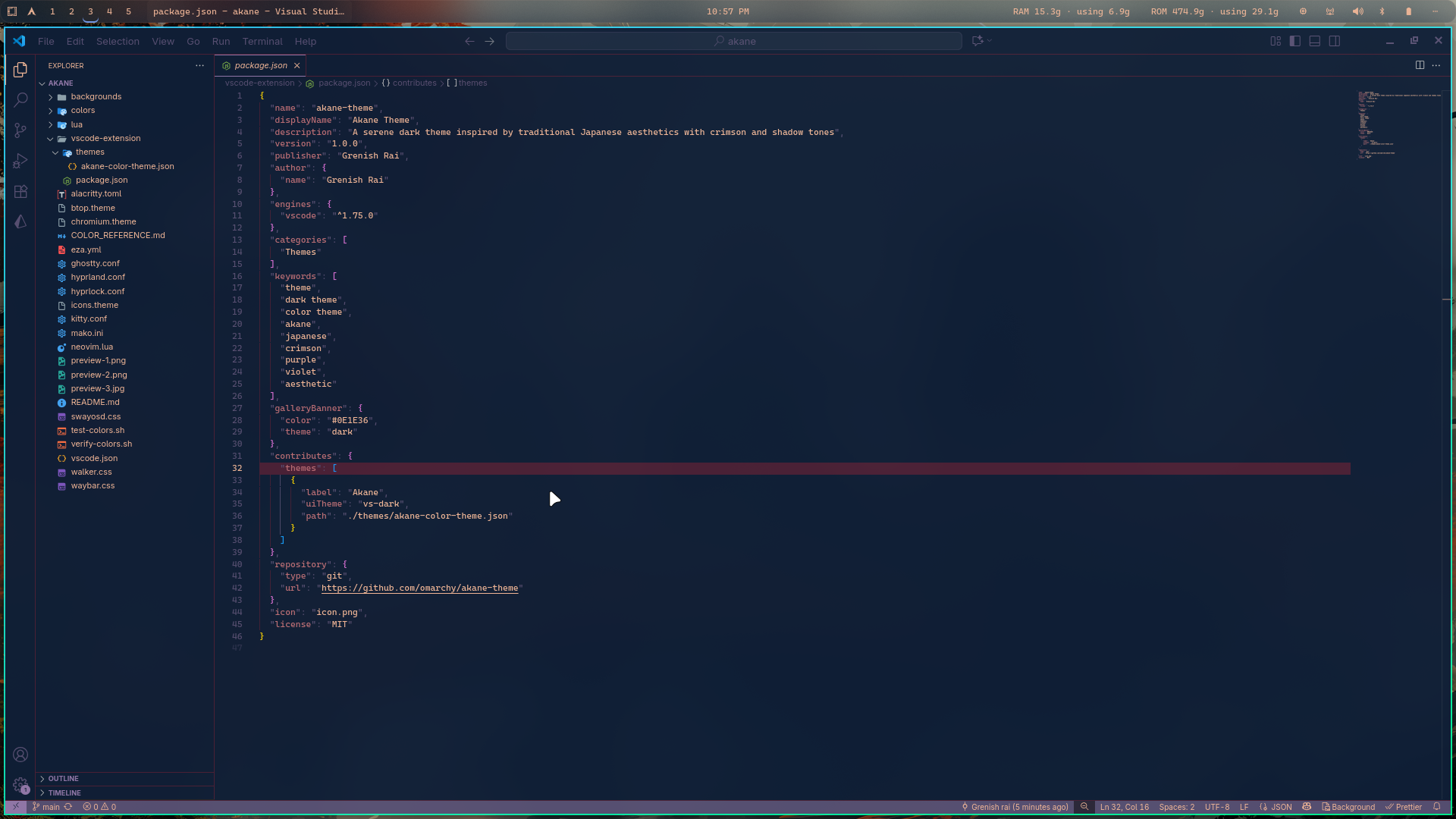Image resolution: width=1456 pixels, height=819 pixels.
Task: Collapse the vscode-extension folder
Action: pyautogui.click(x=105, y=139)
